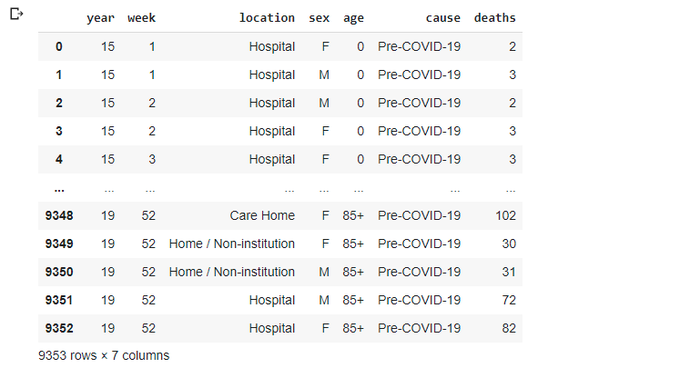
Task: Select the year column header
Action: click(x=100, y=18)
